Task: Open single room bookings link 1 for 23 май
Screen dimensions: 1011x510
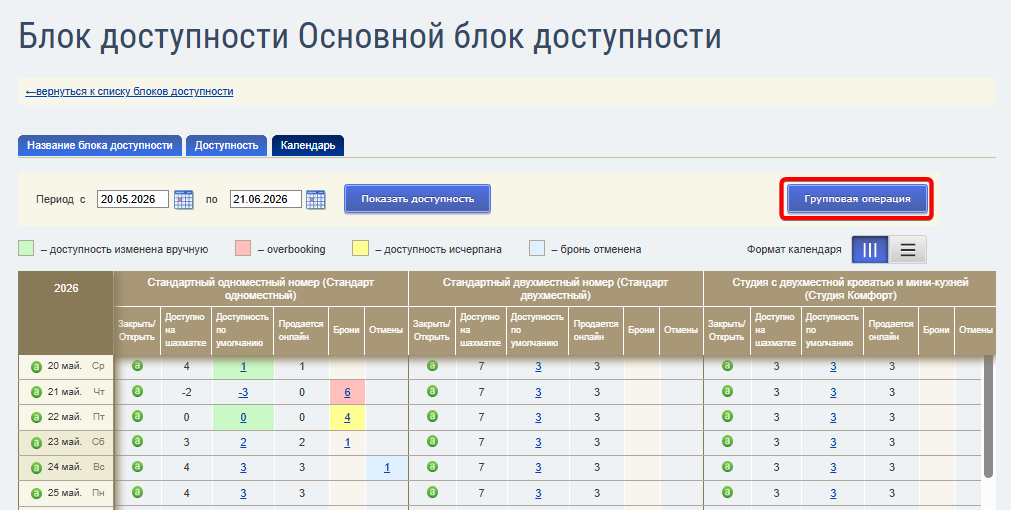Action: (347, 442)
